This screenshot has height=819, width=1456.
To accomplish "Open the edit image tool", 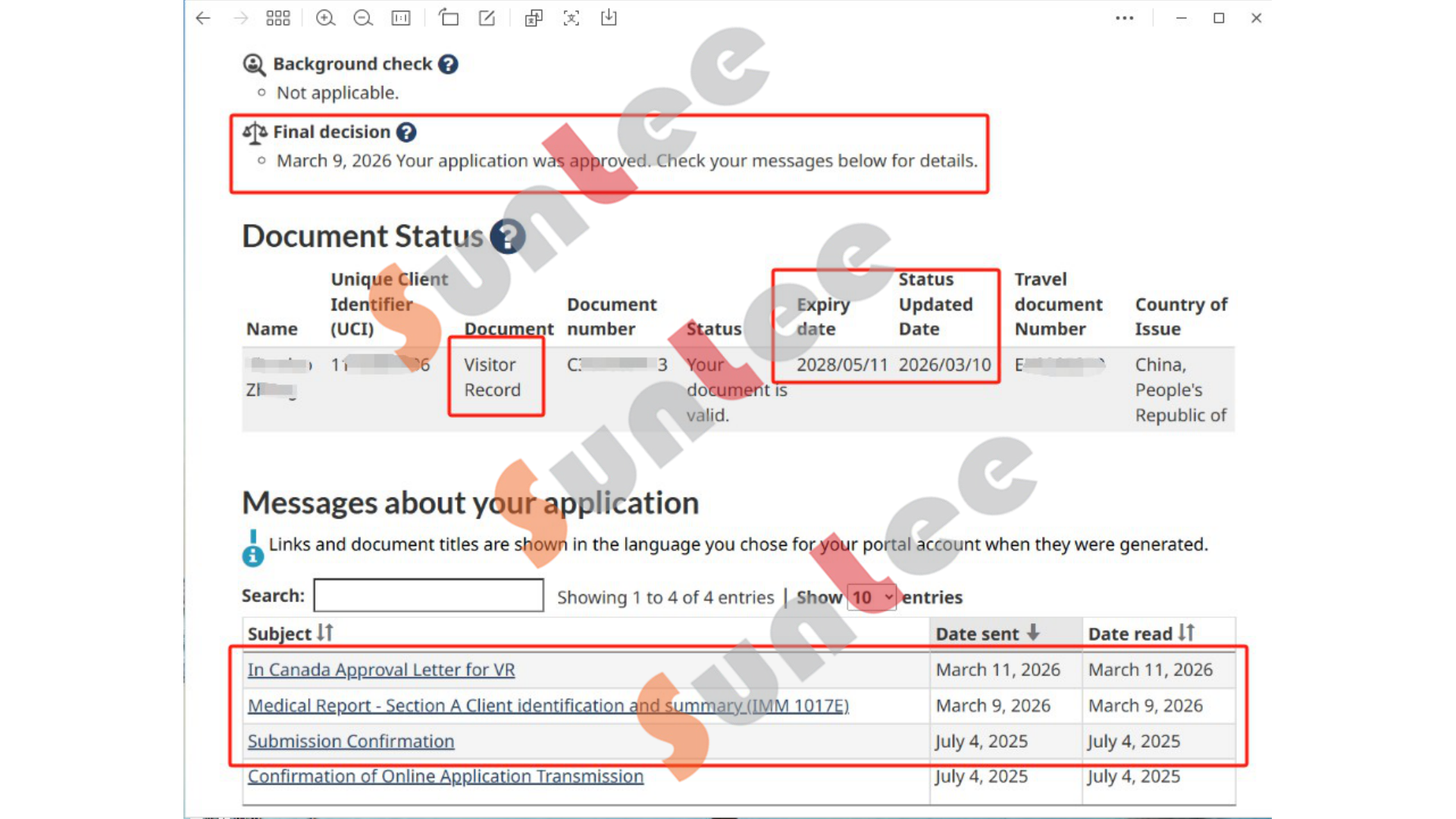I will click(x=487, y=18).
